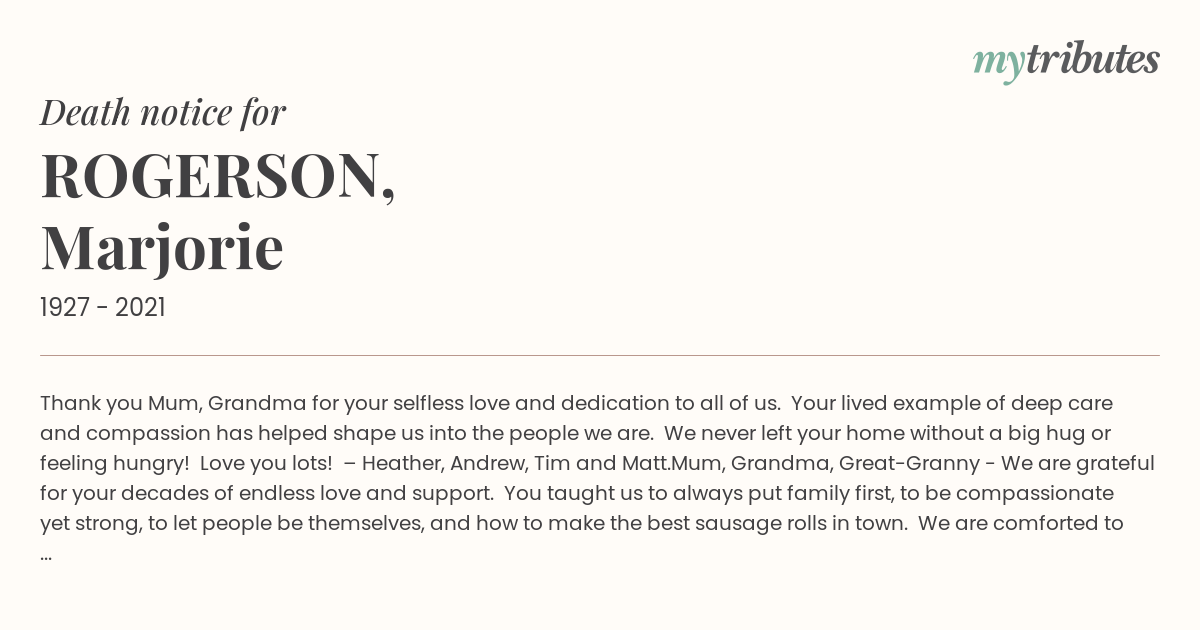Viewport: 1200px width, 630px height.
Task: Expand the truncated text ellipsis at bottom
Action: (46, 554)
